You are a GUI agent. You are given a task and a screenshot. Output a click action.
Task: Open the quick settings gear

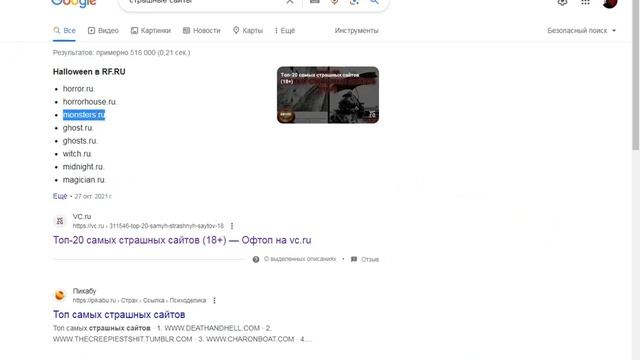562,2
